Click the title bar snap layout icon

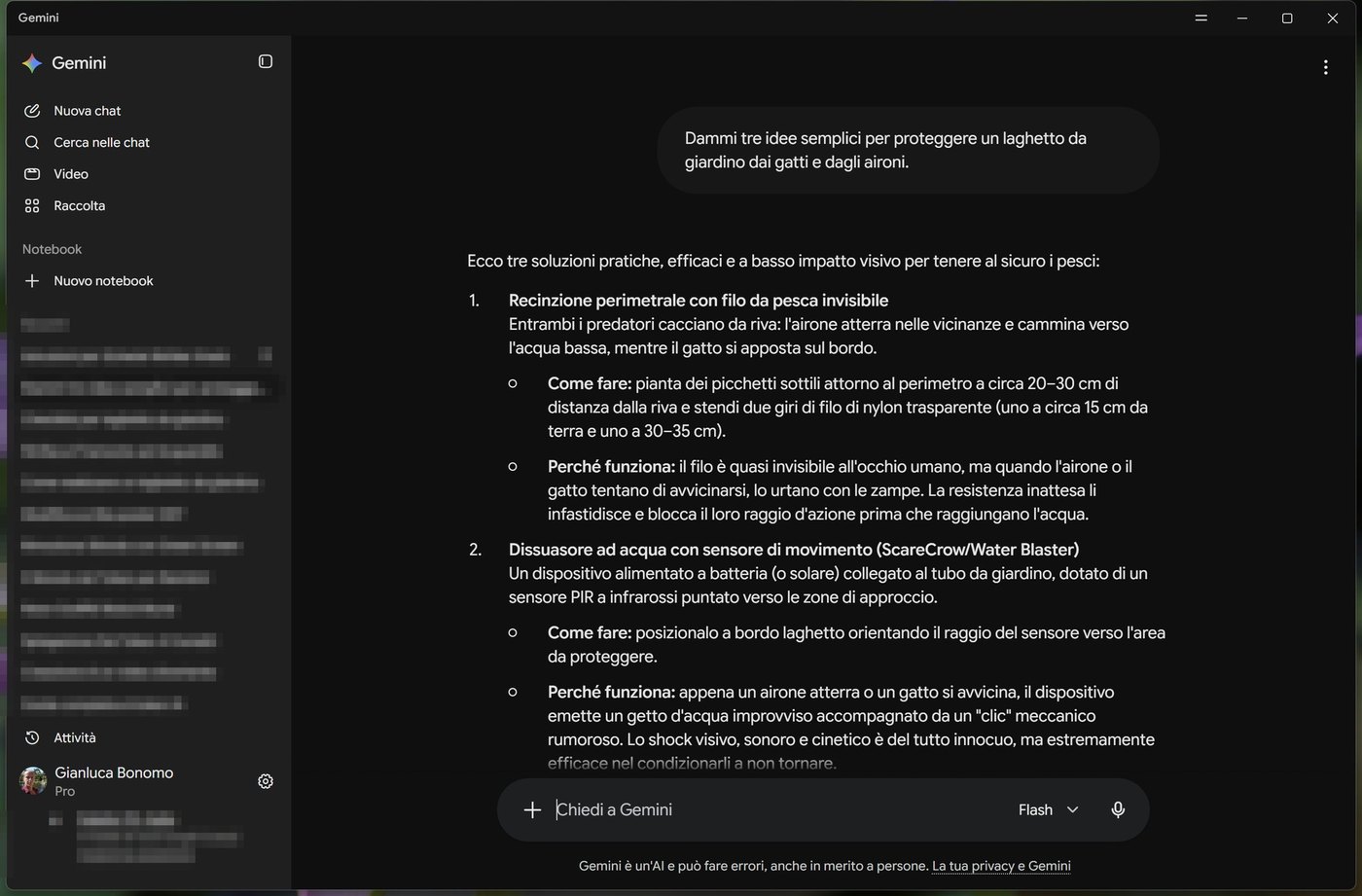pyautogui.click(x=1201, y=18)
